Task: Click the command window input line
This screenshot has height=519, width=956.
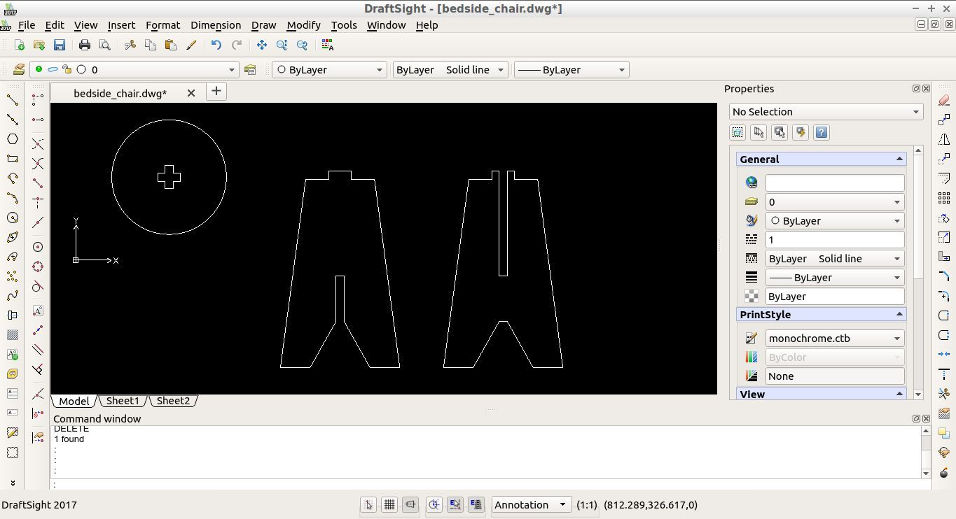Action: [x=490, y=485]
